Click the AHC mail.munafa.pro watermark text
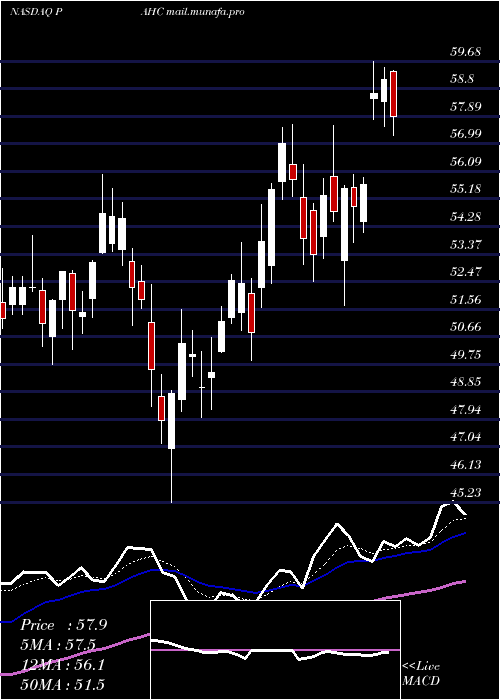The image size is (500, 700). (x=192, y=12)
